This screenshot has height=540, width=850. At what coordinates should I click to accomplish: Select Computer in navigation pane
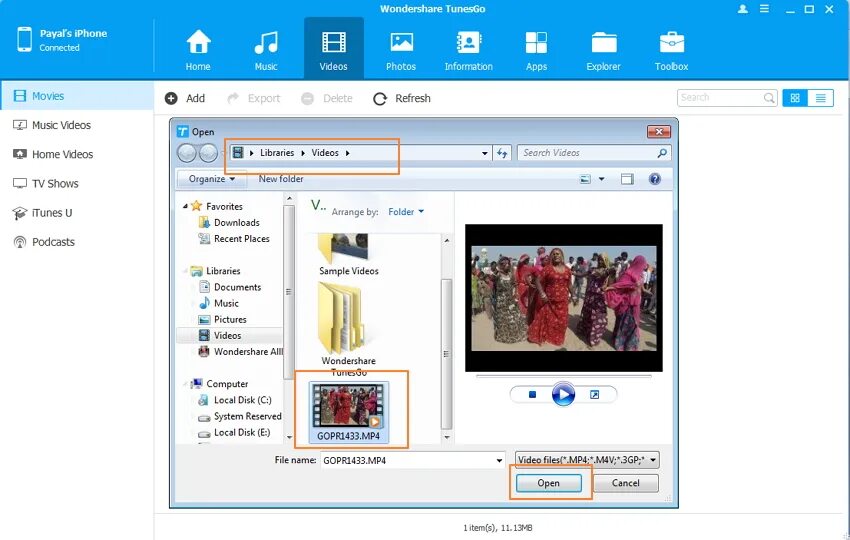227,384
